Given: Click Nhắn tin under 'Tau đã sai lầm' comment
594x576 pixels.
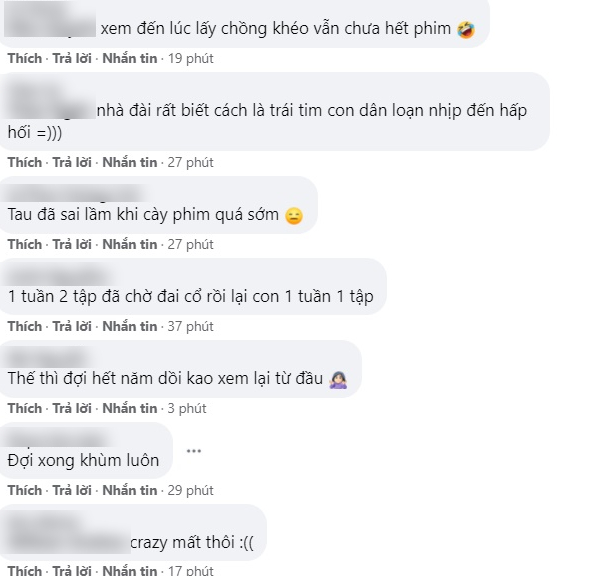Looking at the screenshot, I should coord(130,244).
